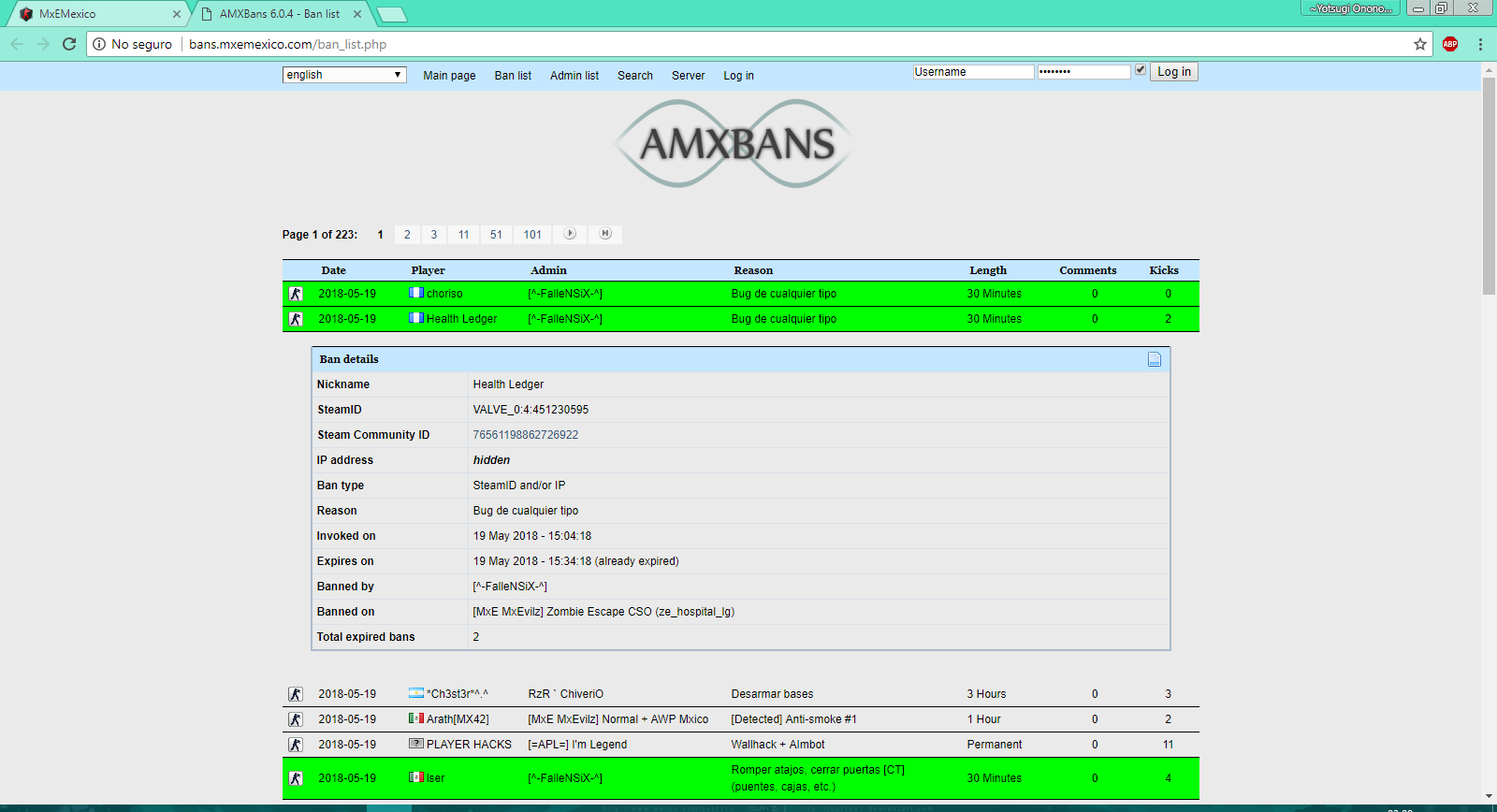Toggle the remember-me checkbox beside password

1141,70
